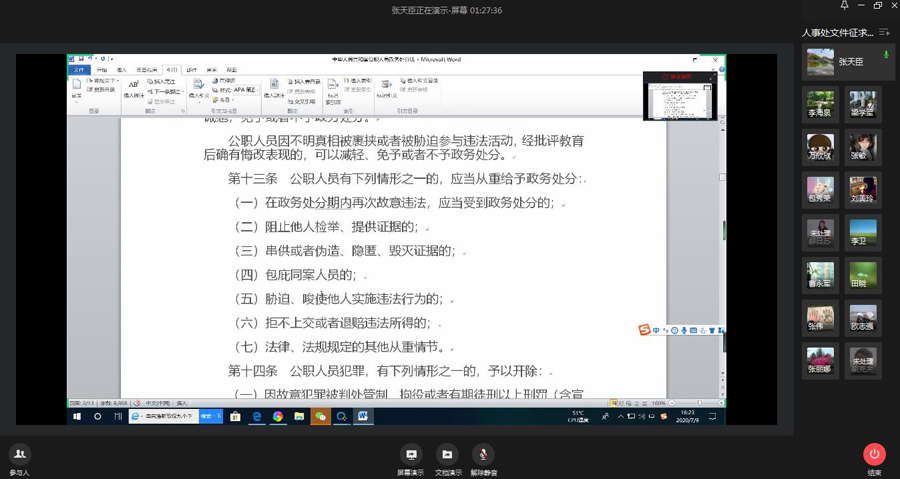Expand the meeting title list menu
The image size is (900, 479).
[x=884, y=32]
